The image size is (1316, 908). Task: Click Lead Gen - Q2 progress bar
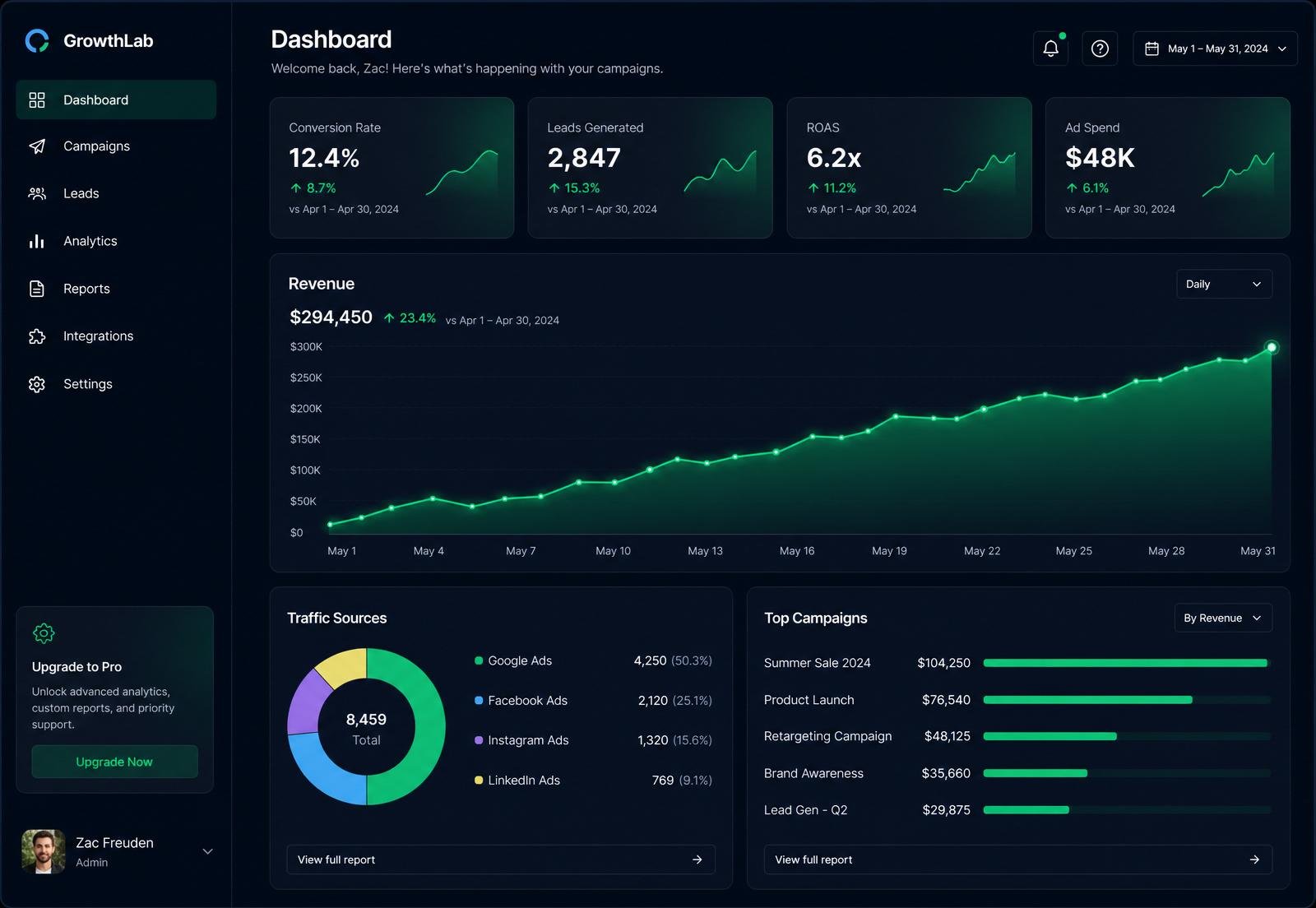pos(1127,810)
